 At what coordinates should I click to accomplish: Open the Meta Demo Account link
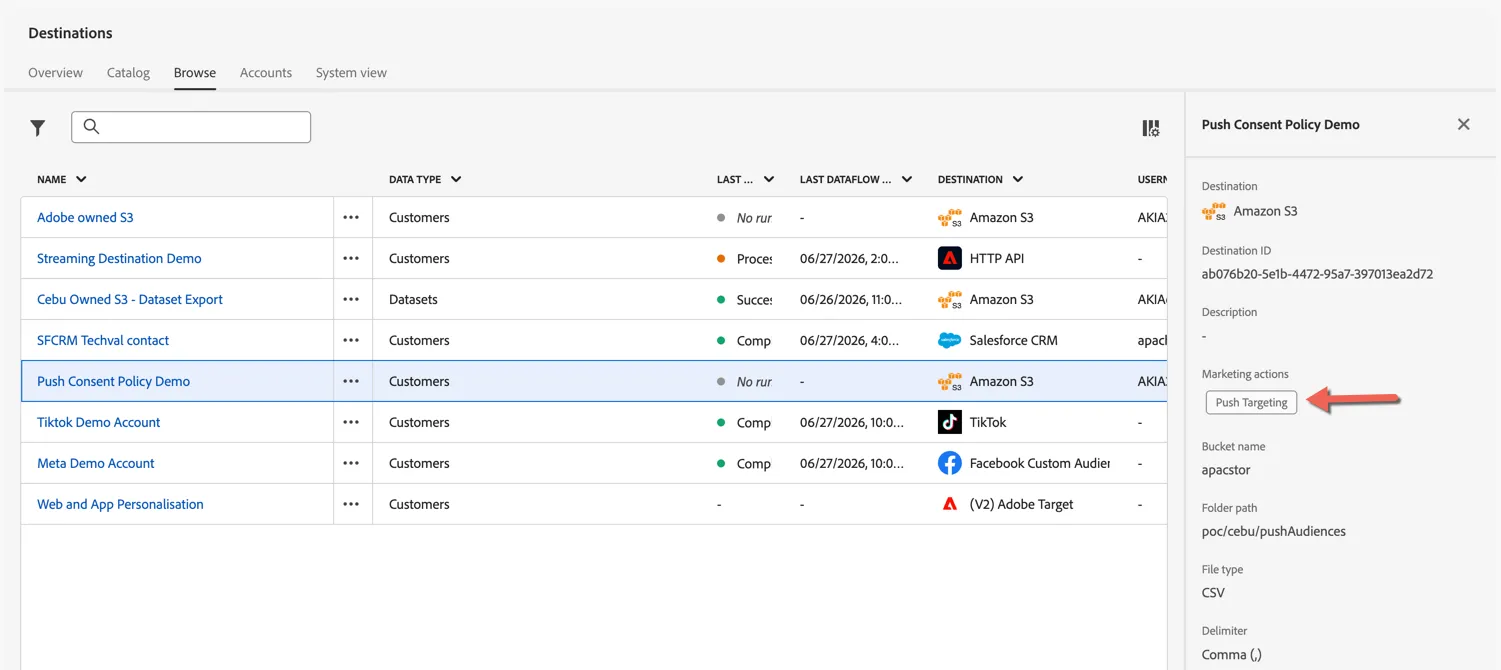click(x=96, y=463)
